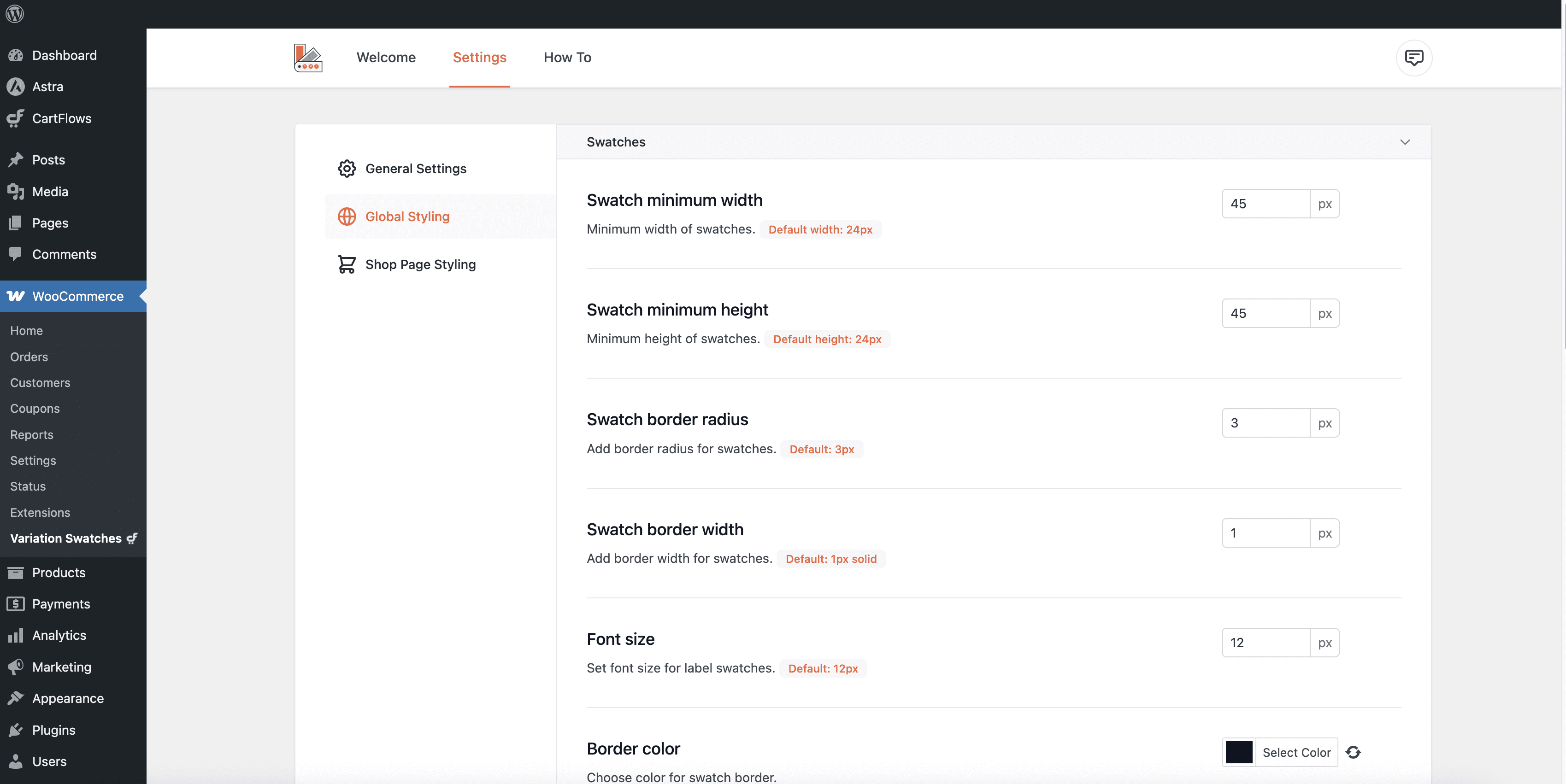Click the CartFlows icon in the sidebar

[x=15, y=118]
